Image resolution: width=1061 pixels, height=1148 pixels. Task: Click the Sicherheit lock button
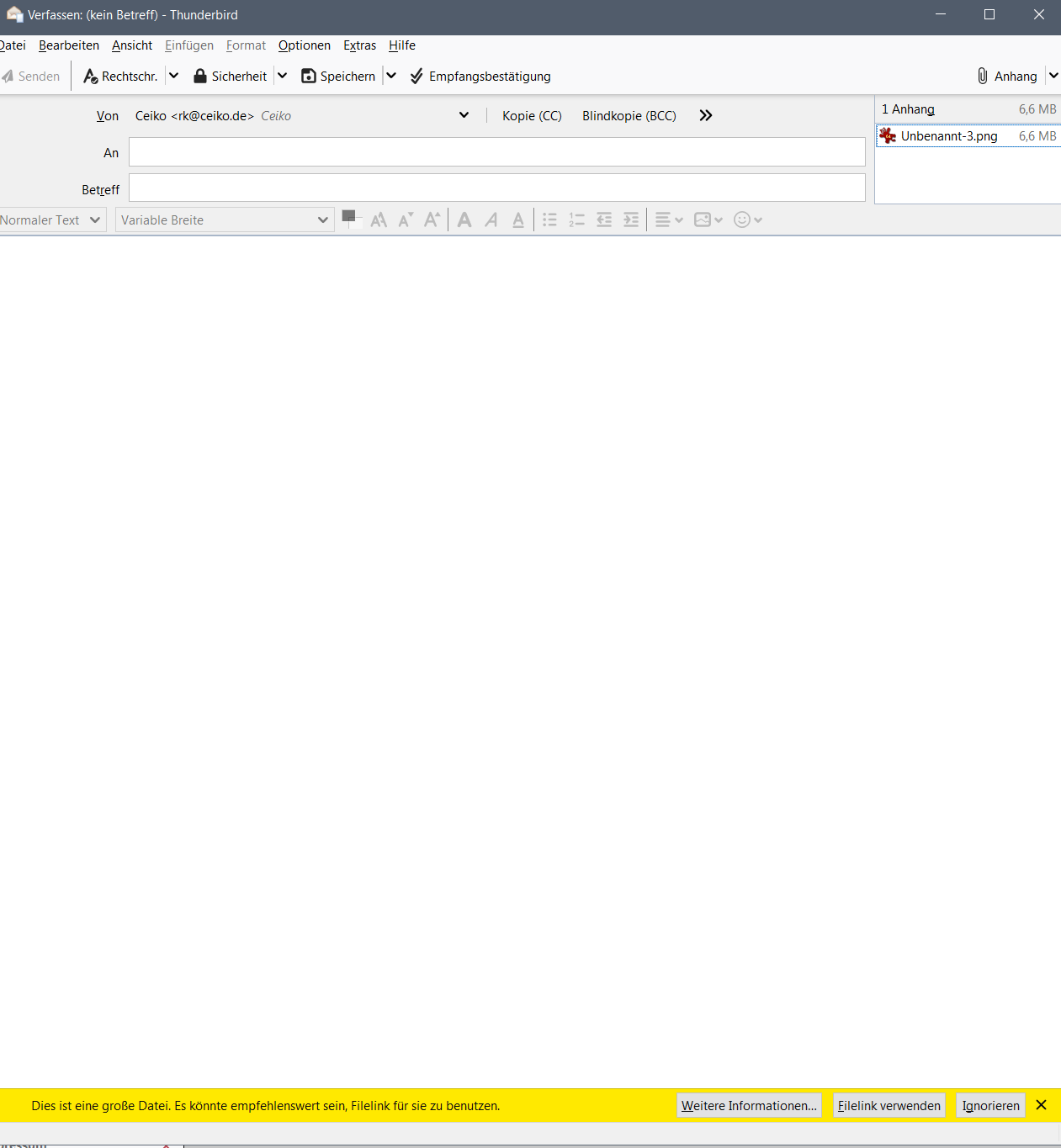[x=230, y=77]
